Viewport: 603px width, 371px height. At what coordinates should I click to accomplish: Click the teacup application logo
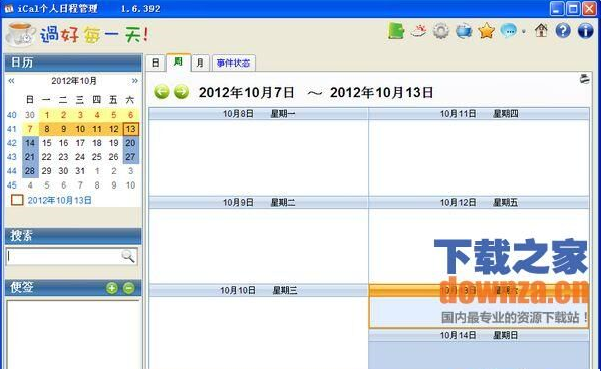[x=20, y=34]
